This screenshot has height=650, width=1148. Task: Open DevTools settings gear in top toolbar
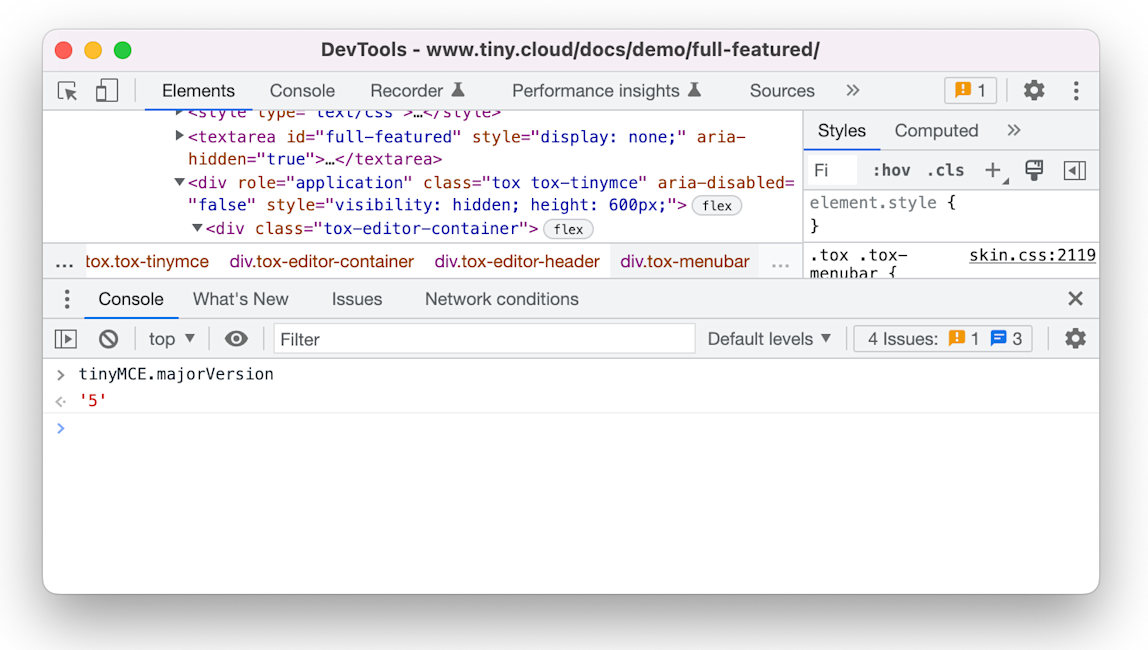click(x=1034, y=91)
